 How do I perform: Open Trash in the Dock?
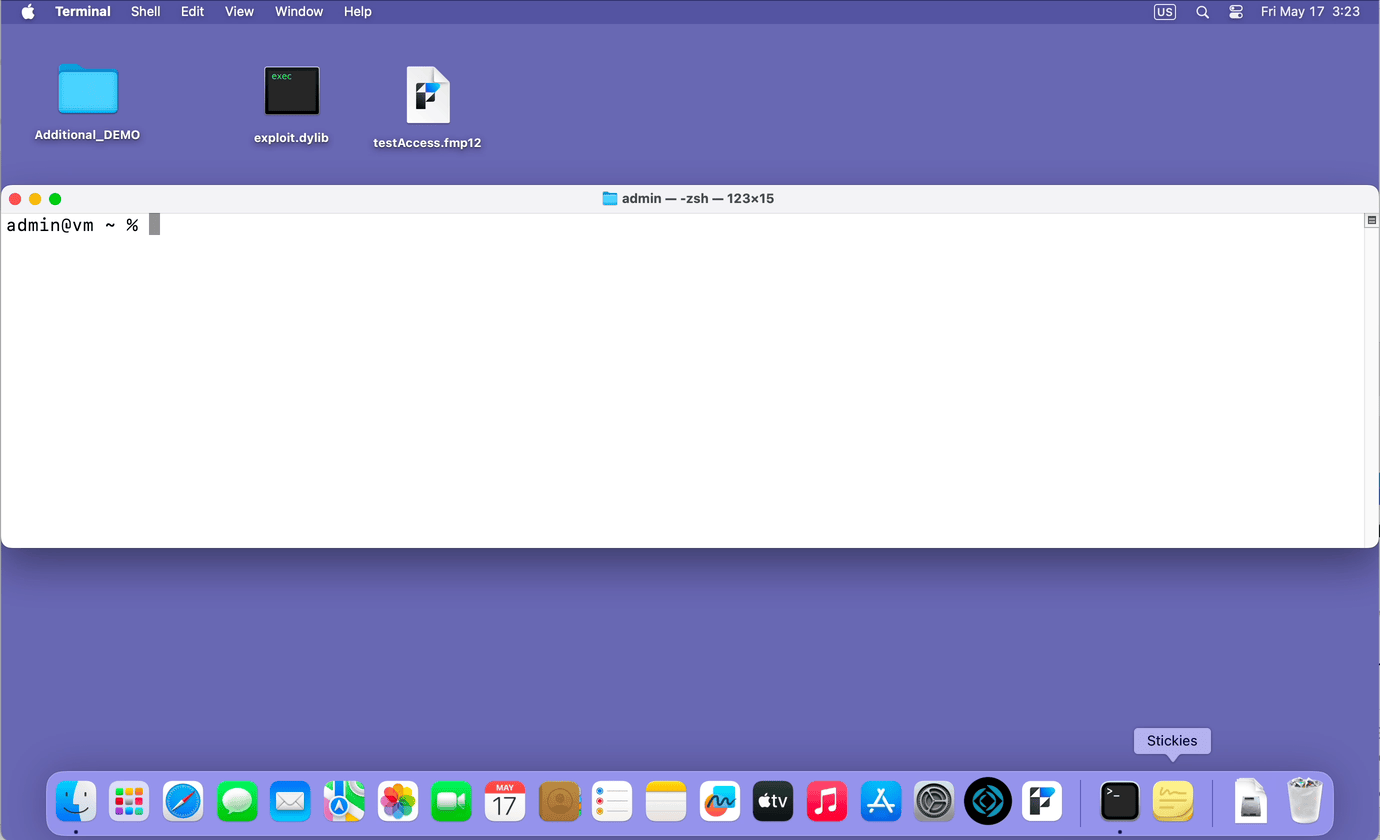point(1304,801)
